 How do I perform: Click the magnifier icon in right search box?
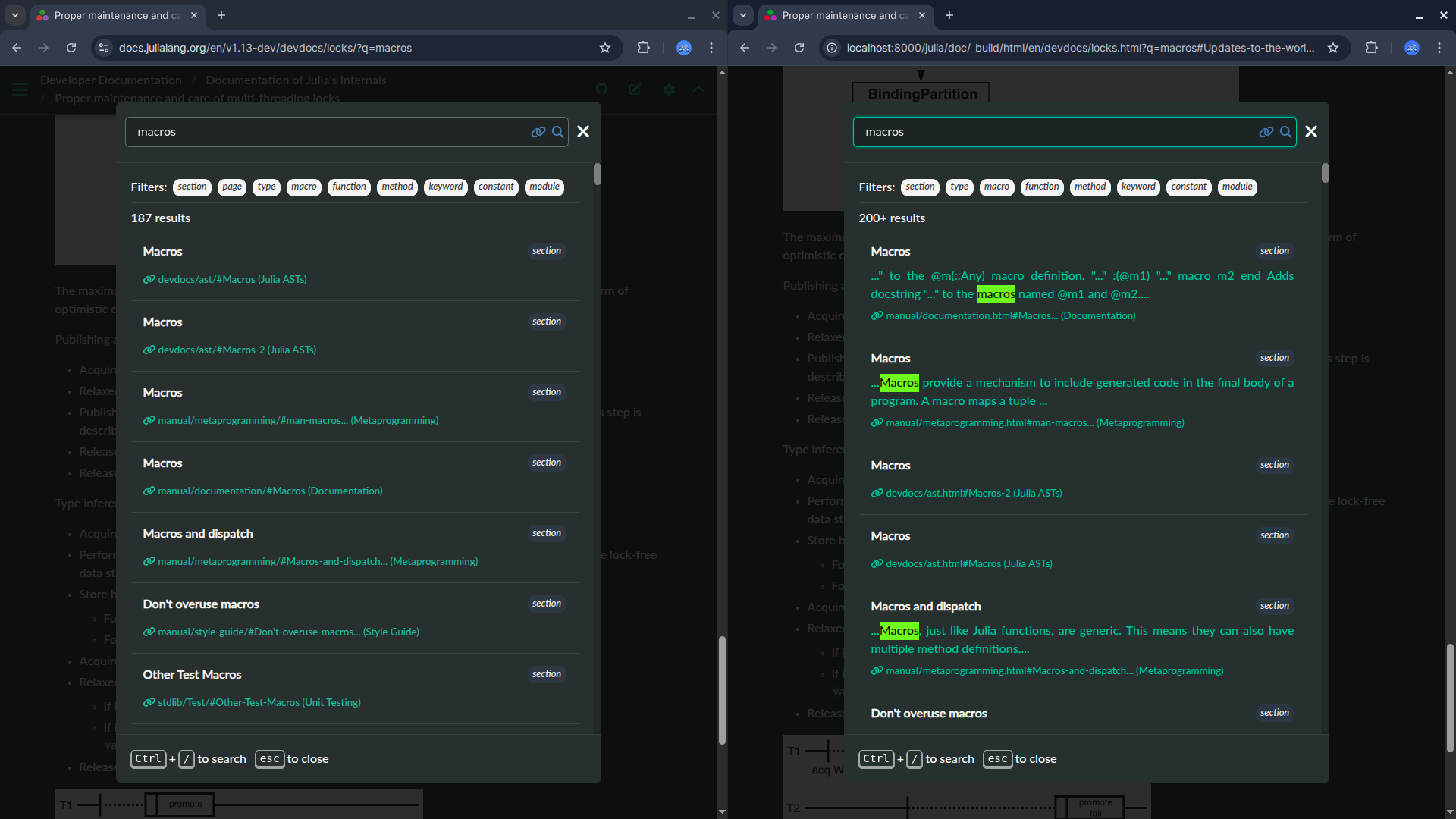point(1286,132)
